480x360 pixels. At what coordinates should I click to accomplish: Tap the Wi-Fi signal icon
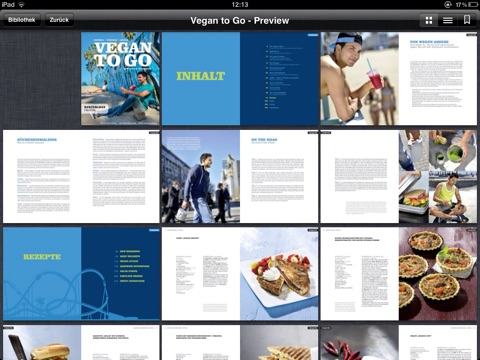[21, 4]
